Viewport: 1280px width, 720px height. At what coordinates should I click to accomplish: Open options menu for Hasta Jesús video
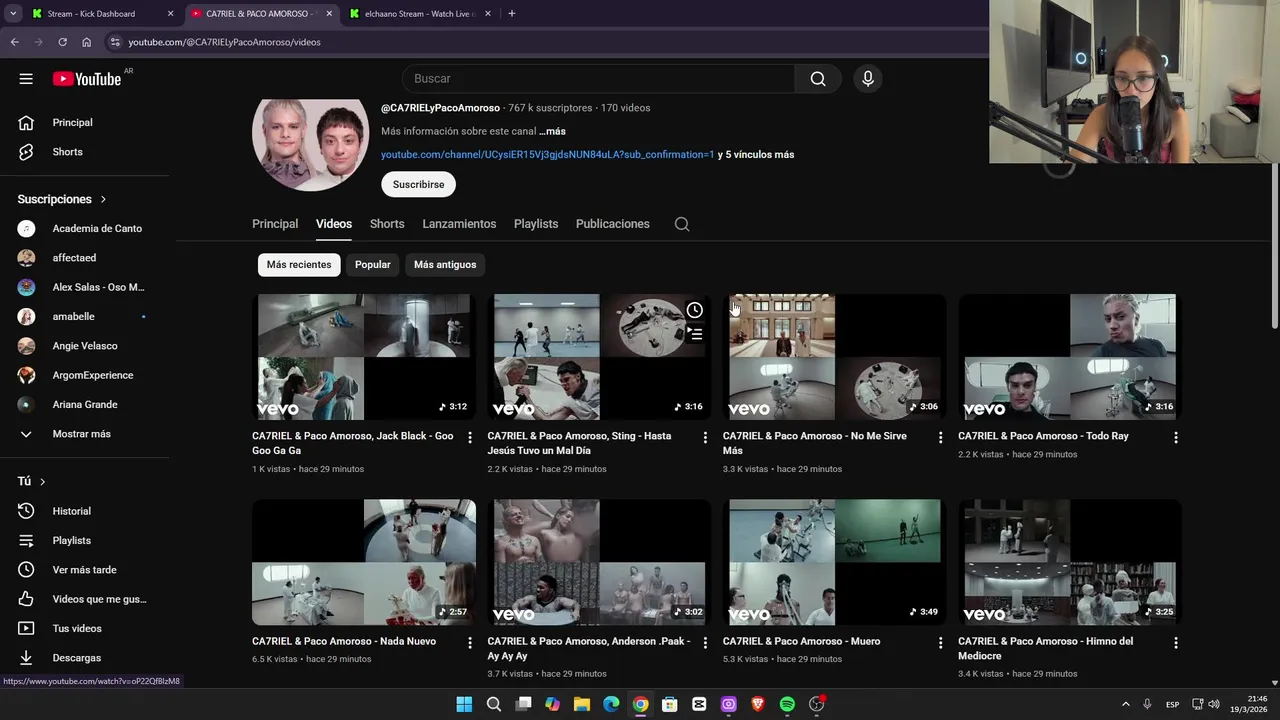click(x=705, y=437)
